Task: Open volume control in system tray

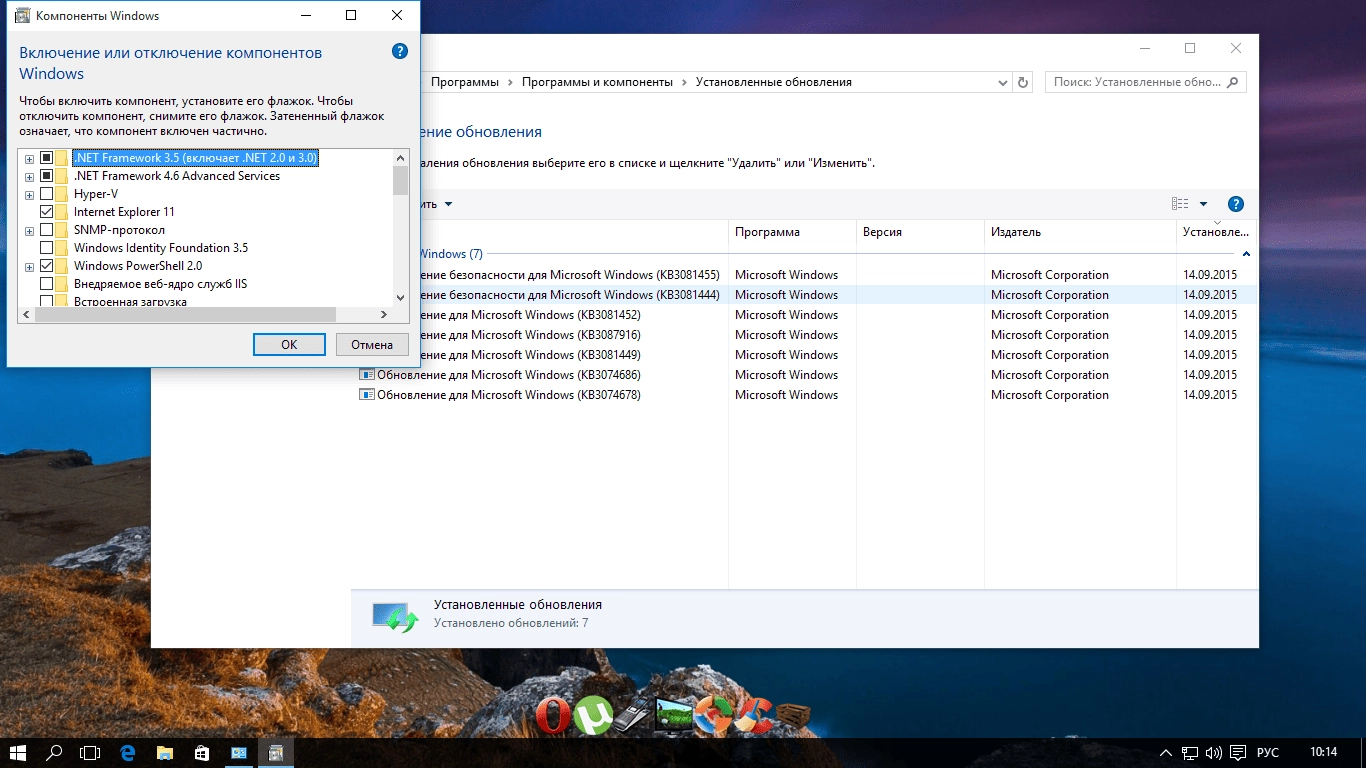Action: tap(1214, 753)
